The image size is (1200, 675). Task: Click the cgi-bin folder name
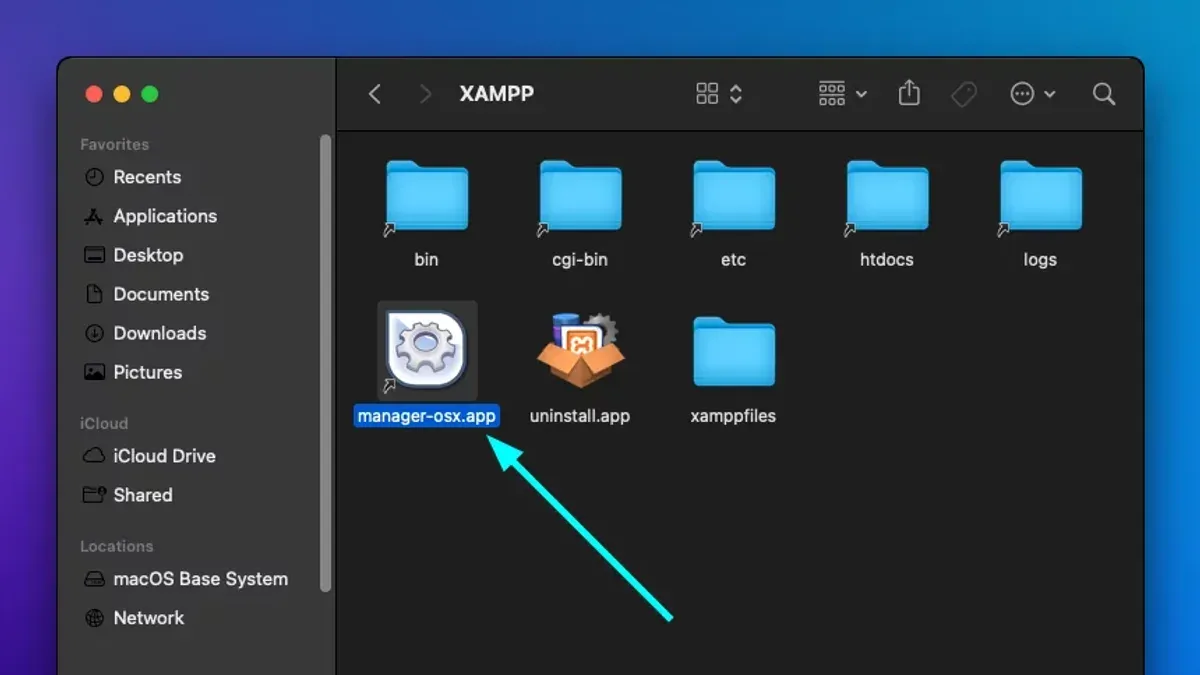580,260
